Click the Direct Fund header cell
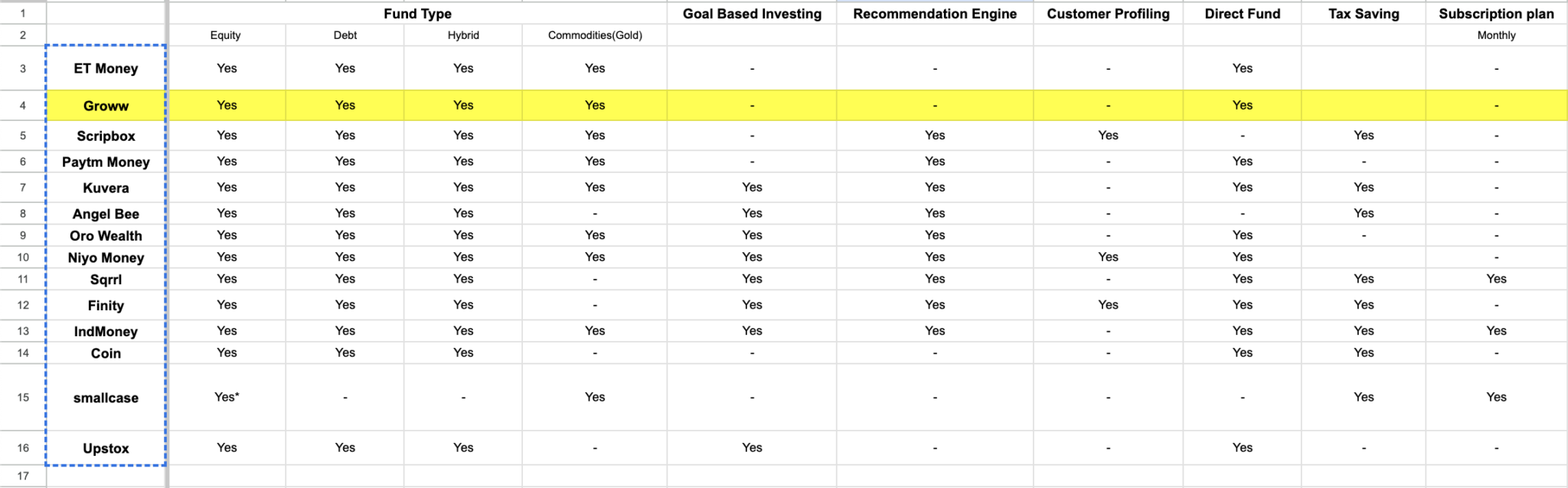1568x488 pixels. tap(1242, 14)
